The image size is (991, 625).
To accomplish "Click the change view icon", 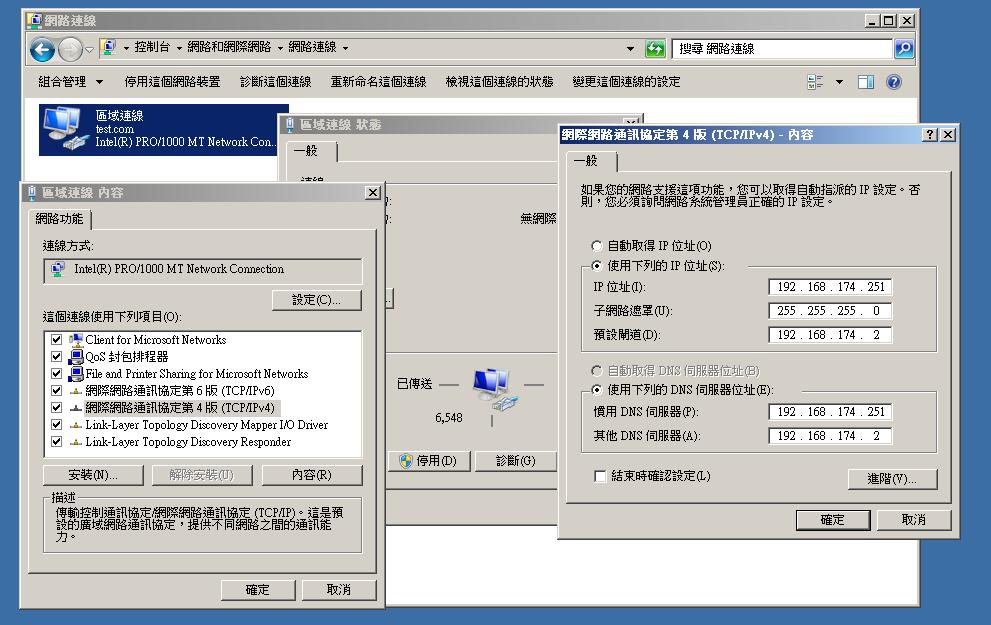I will pos(816,82).
